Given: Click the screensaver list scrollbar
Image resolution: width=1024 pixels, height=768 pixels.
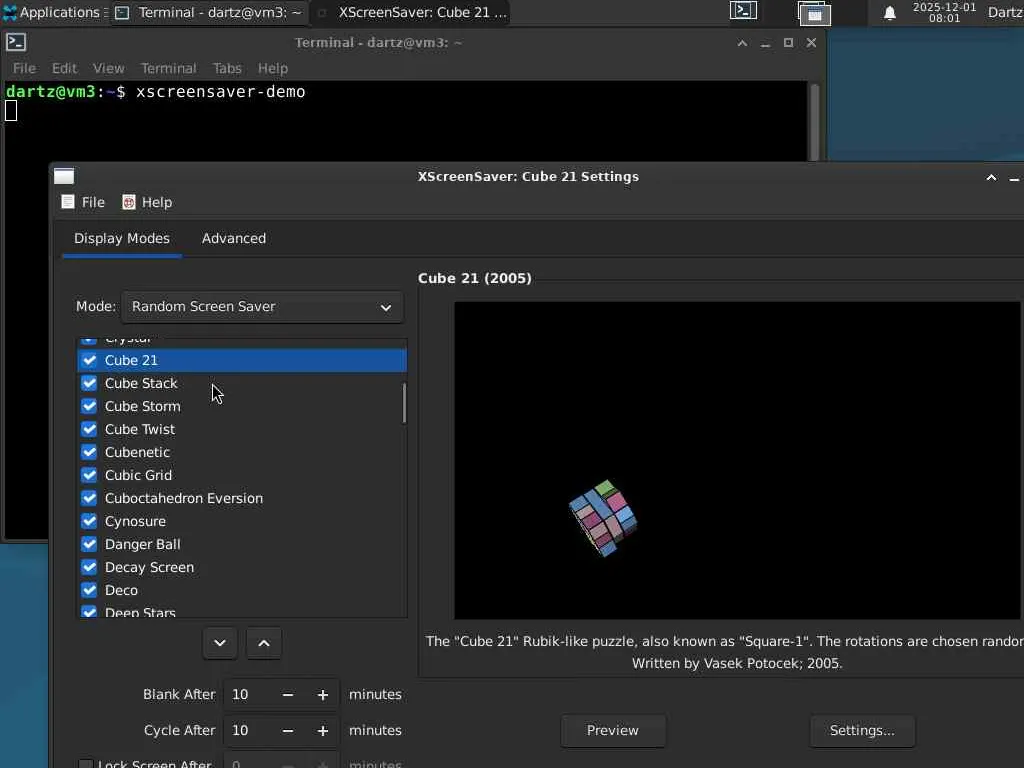Looking at the screenshot, I should pos(404,403).
